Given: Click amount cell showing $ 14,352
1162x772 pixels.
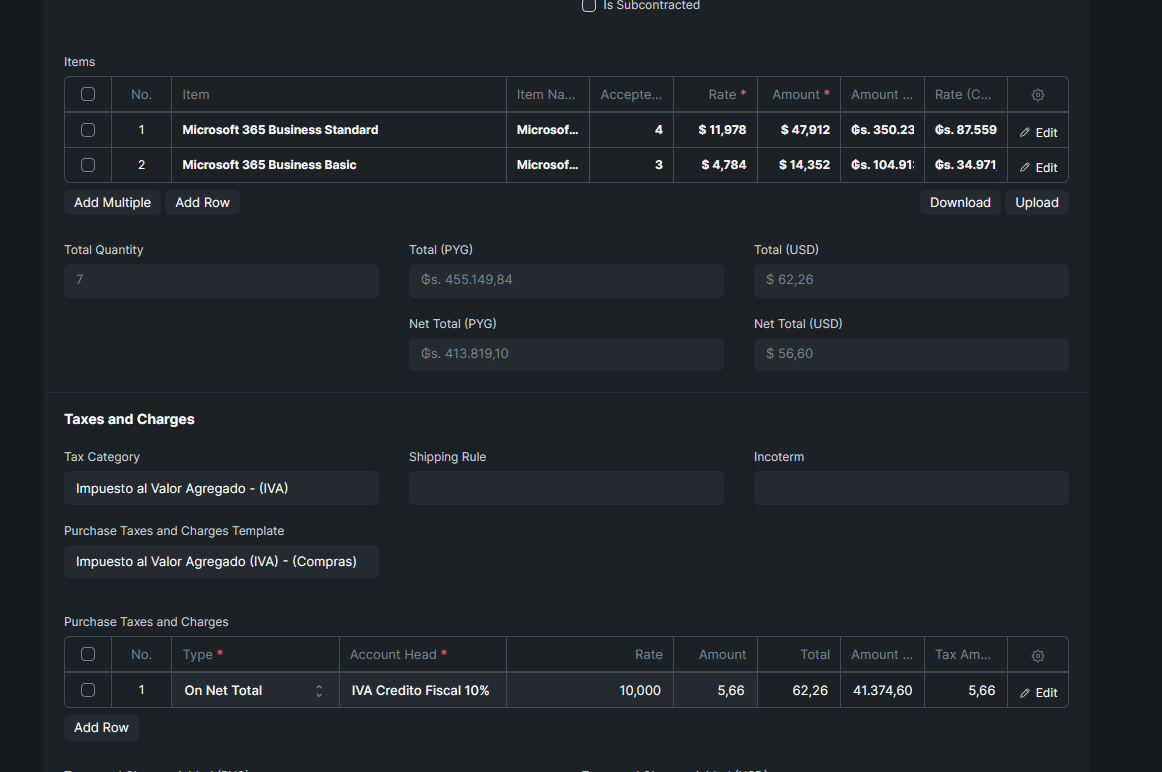Looking at the screenshot, I should click(799, 164).
